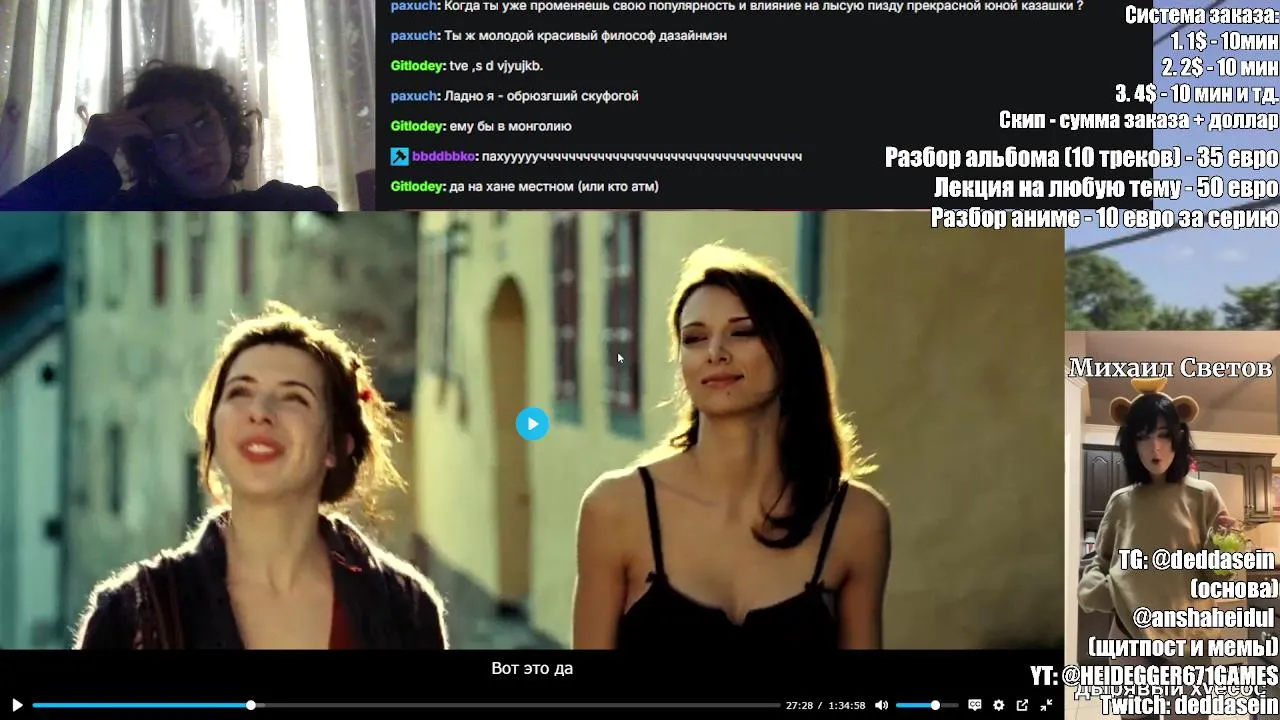Click paxuch's message 'Ладно я - обрюзгший скуфогой'
The width and height of the screenshot is (1280, 720).
point(543,96)
